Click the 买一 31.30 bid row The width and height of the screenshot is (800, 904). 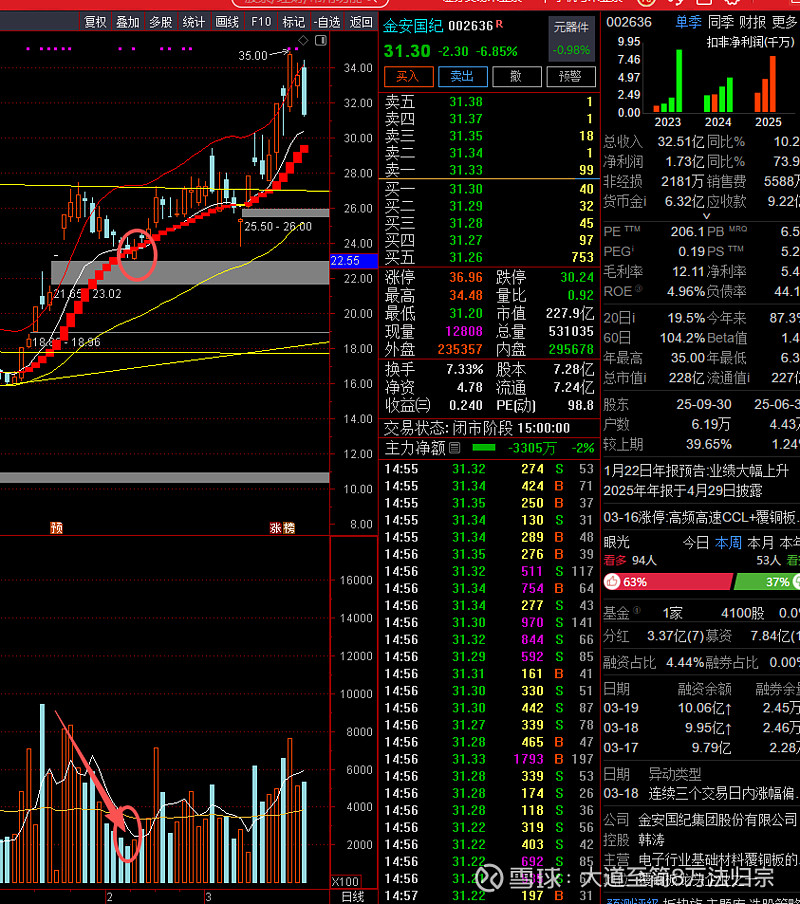pyautogui.click(x=489, y=189)
